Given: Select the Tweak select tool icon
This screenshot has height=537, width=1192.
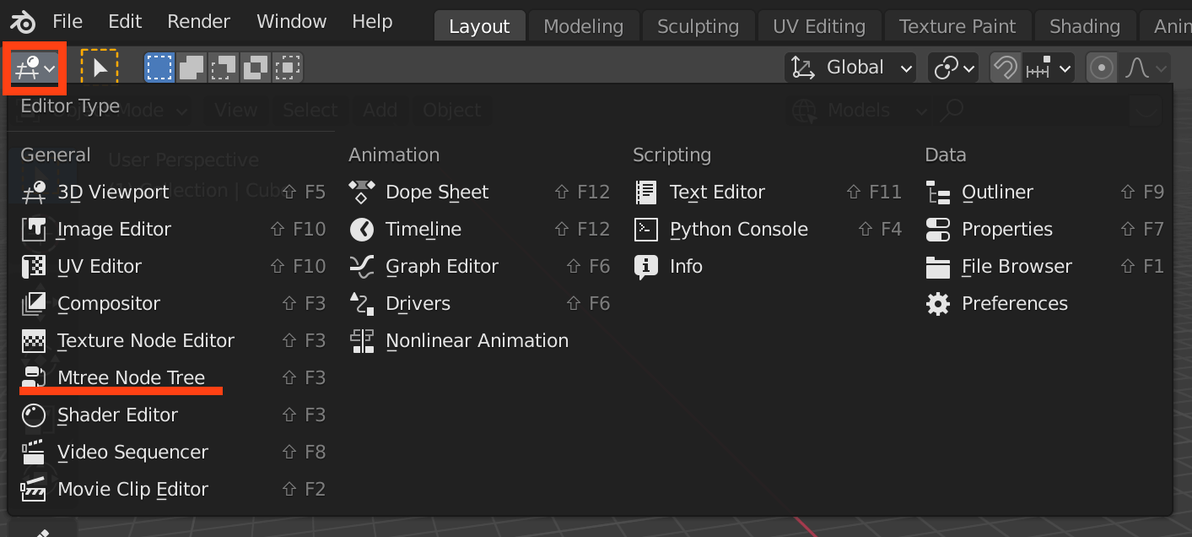Looking at the screenshot, I should [99, 68].
